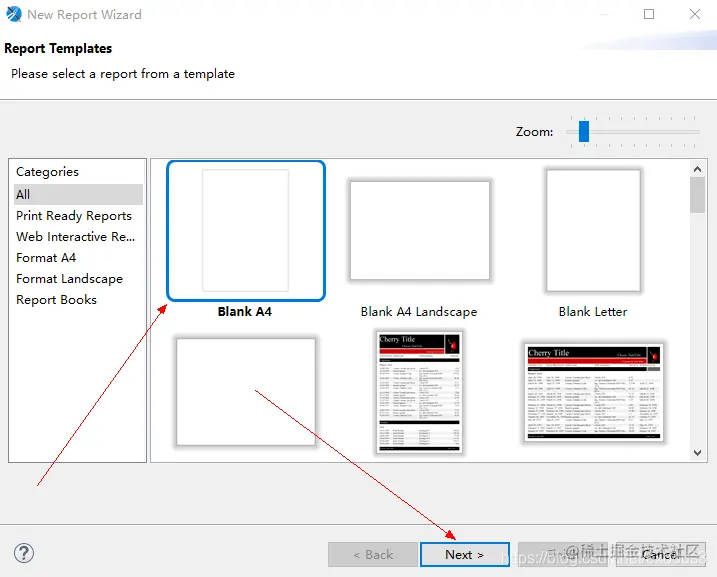Click the Blank Letter label

(x=593, y=311)
